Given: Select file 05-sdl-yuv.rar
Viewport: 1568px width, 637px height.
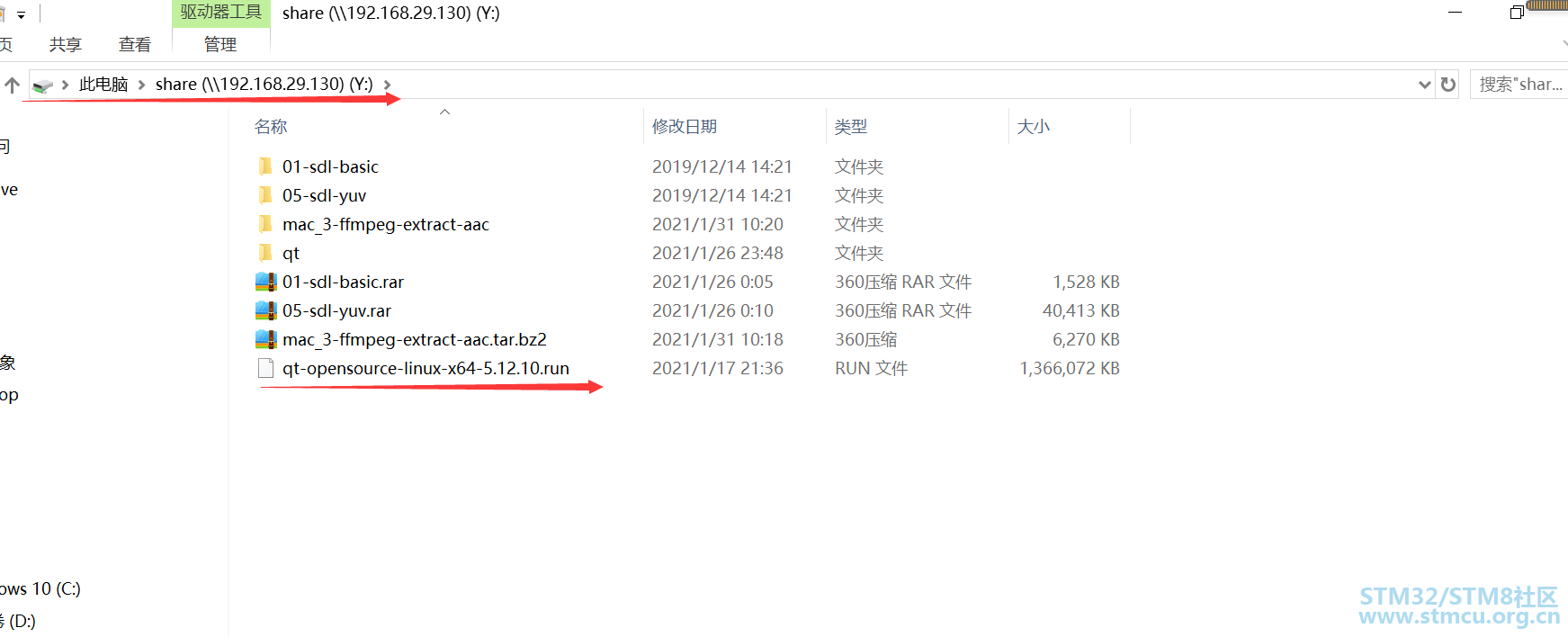Looking at the screenshot, I should click(336, 310).
